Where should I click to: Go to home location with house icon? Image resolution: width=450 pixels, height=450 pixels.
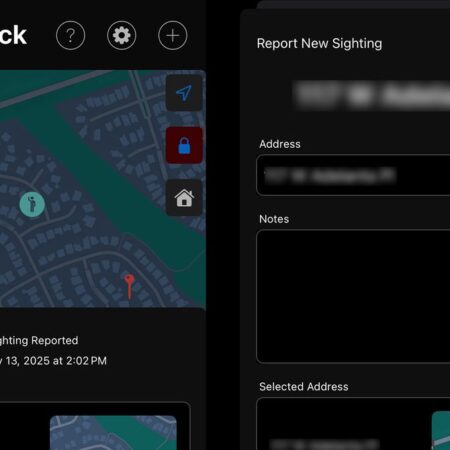(x=184, y=198)
